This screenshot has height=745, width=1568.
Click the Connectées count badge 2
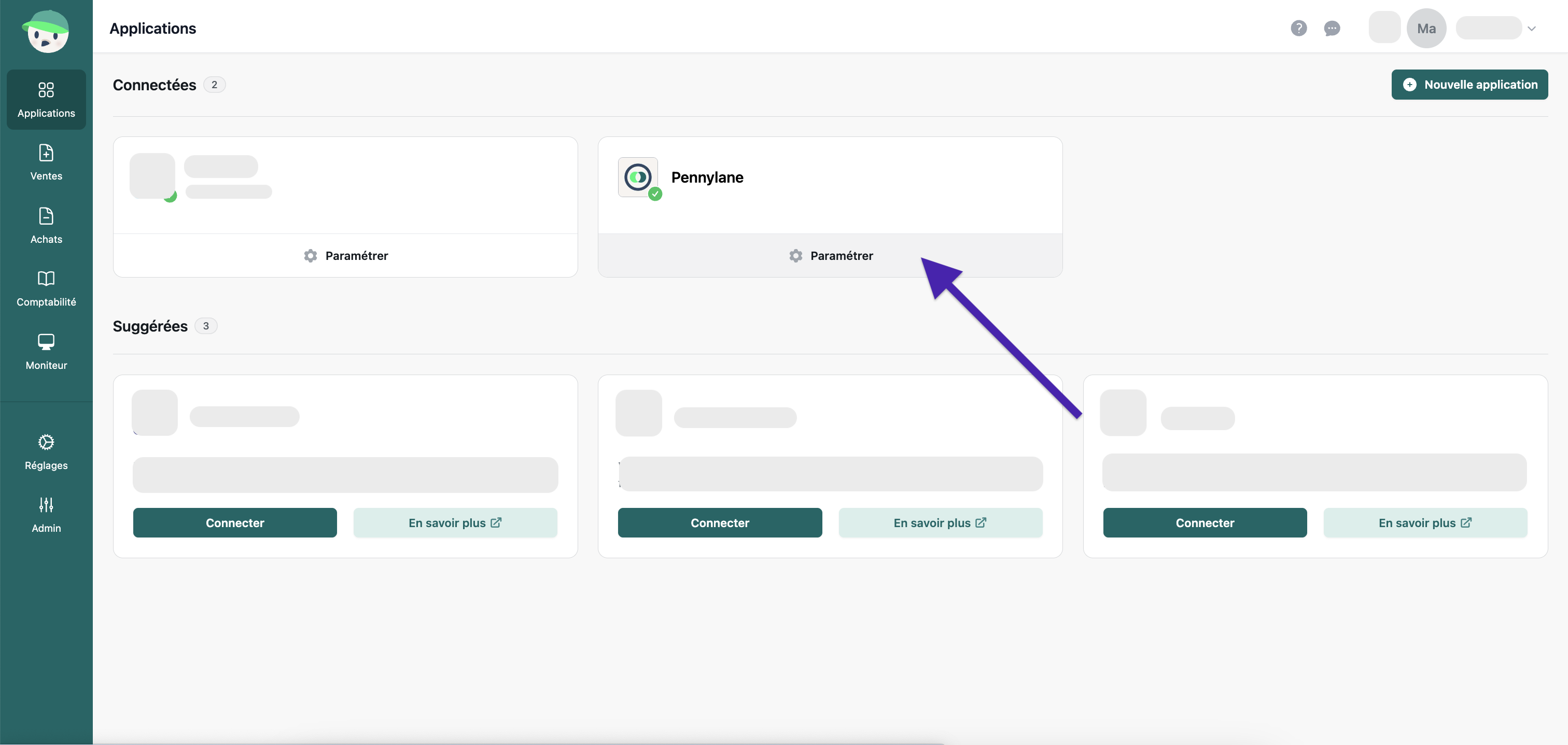pyautogui.click(x=214, y=85)
